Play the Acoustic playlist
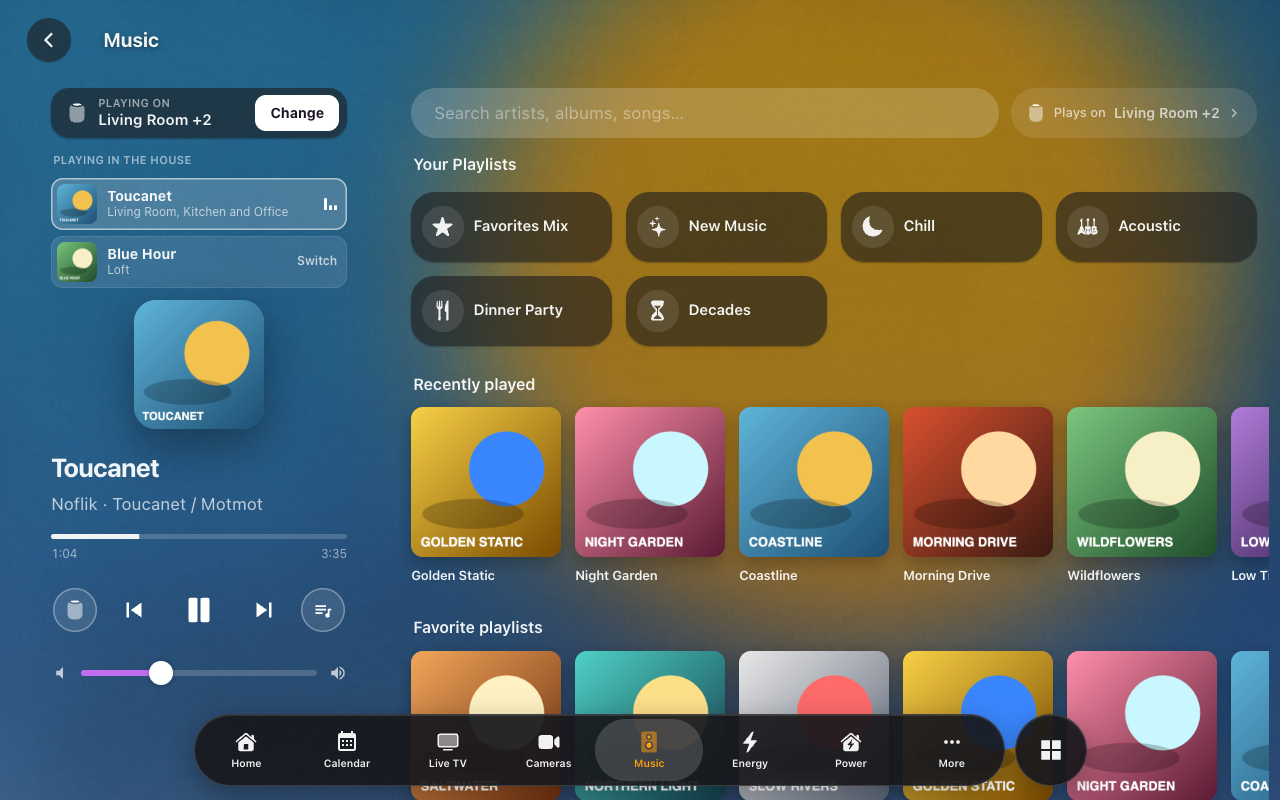1280x800 pixels. (x=1156, y=227)
